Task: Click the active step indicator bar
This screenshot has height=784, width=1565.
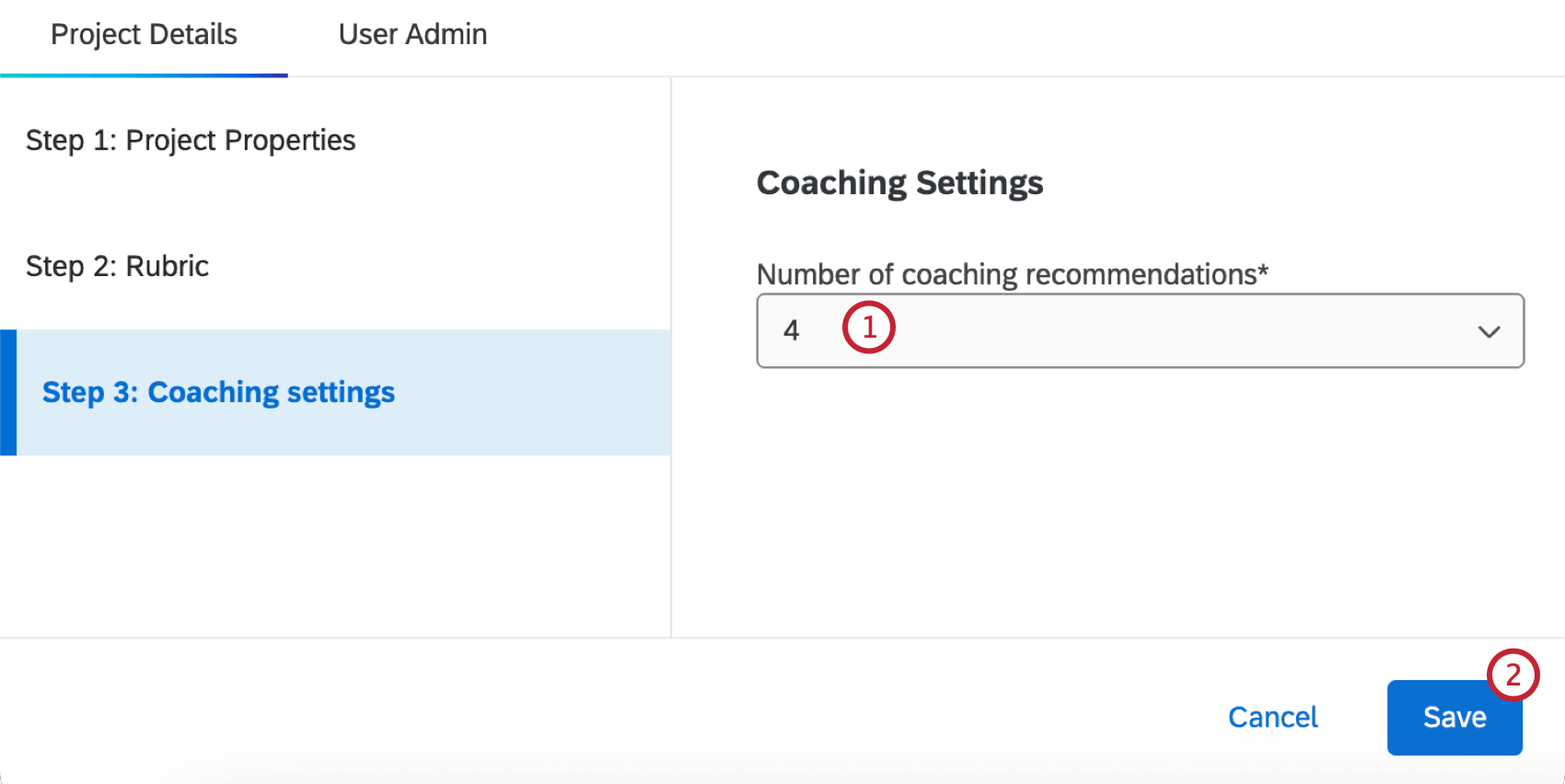Action: pos(6,392)
